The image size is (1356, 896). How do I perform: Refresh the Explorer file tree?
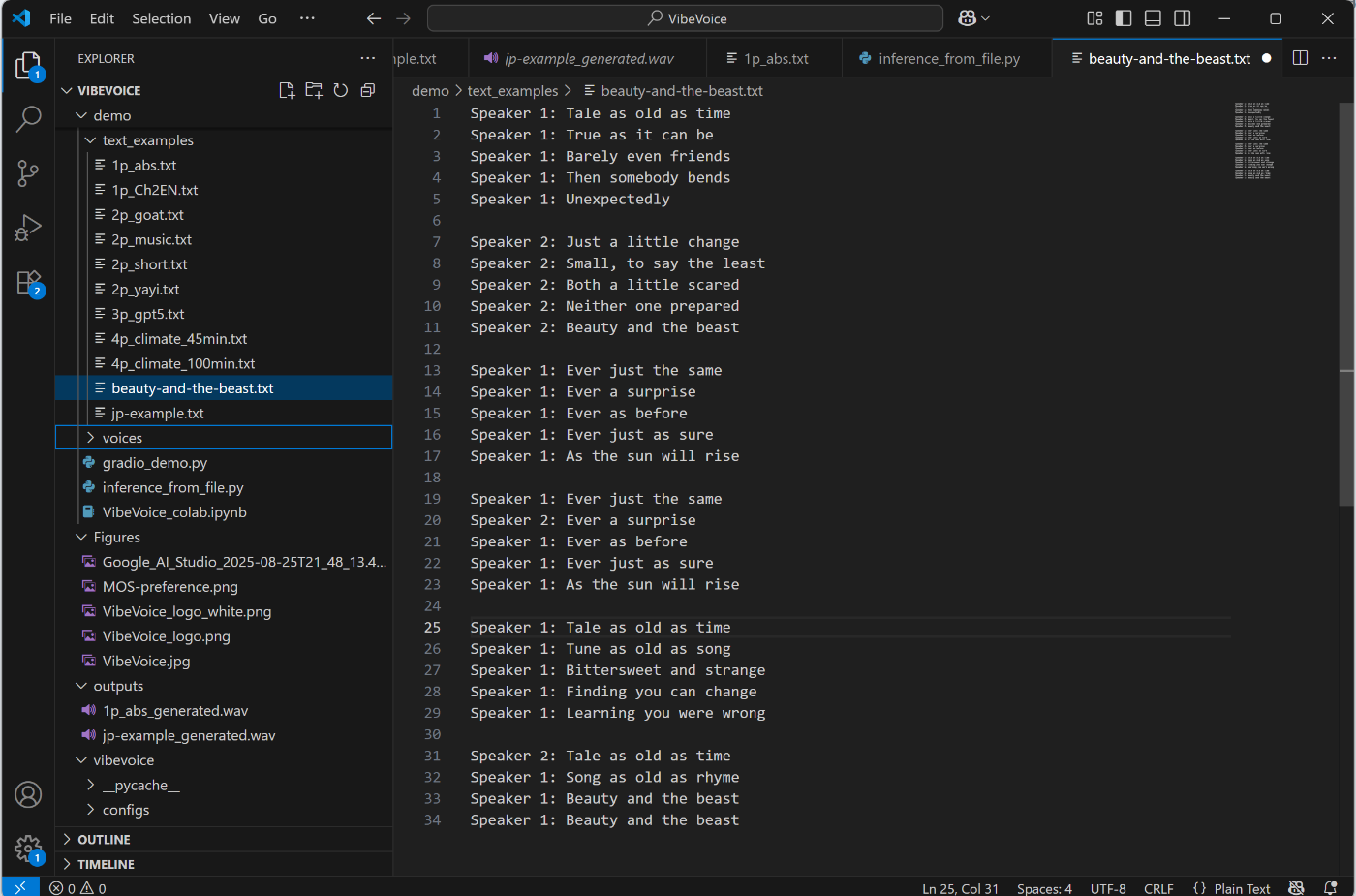point(341,90)
